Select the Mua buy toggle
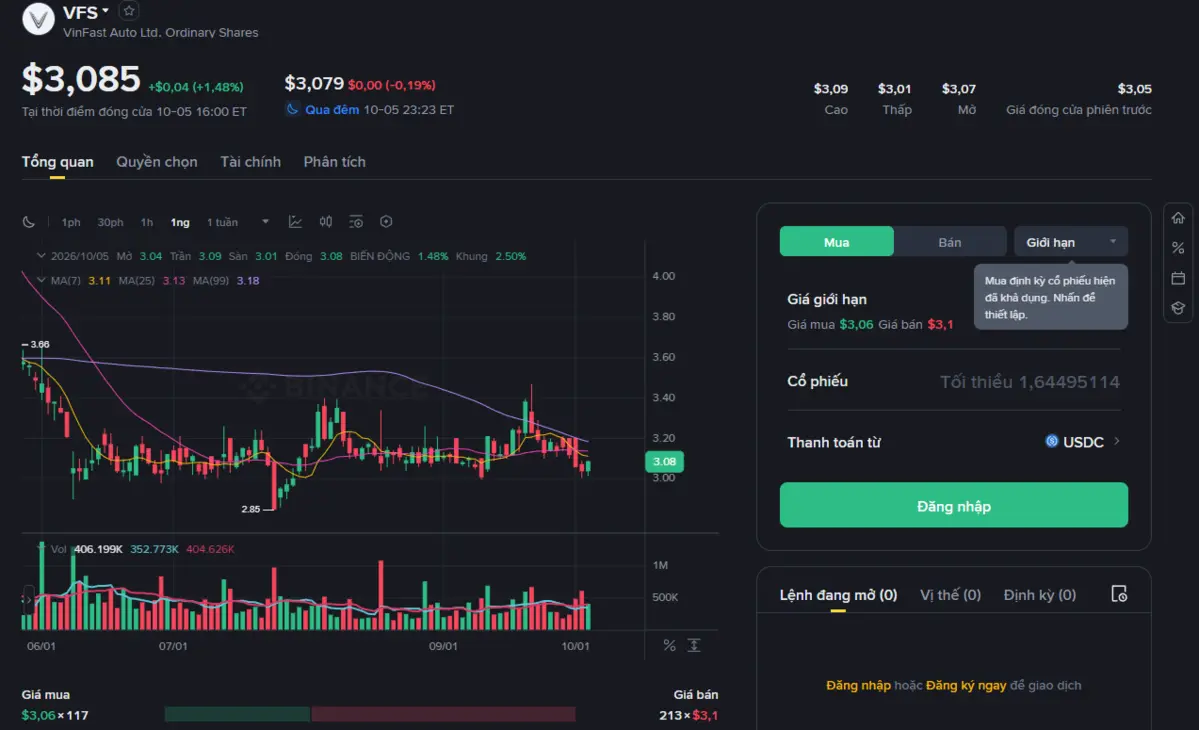This screenshot has width=1199, height=730. 837,242
